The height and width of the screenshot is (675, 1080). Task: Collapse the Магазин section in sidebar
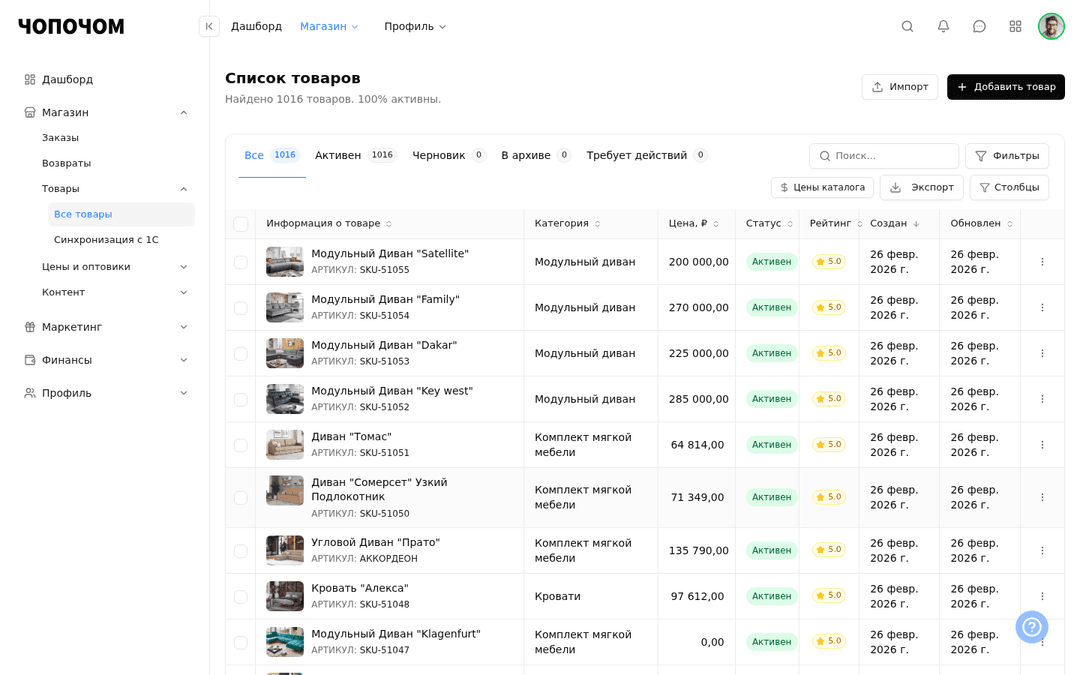point(184,112)
